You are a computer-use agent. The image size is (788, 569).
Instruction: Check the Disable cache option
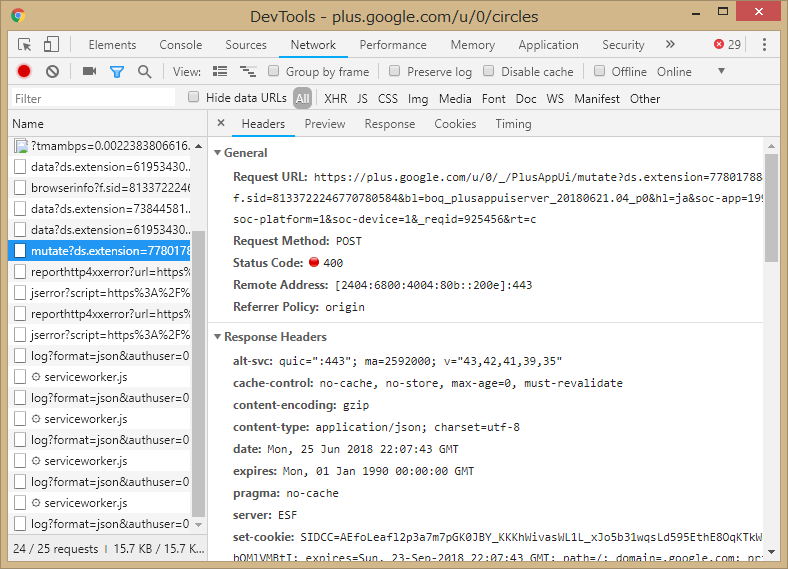[489, 71]
